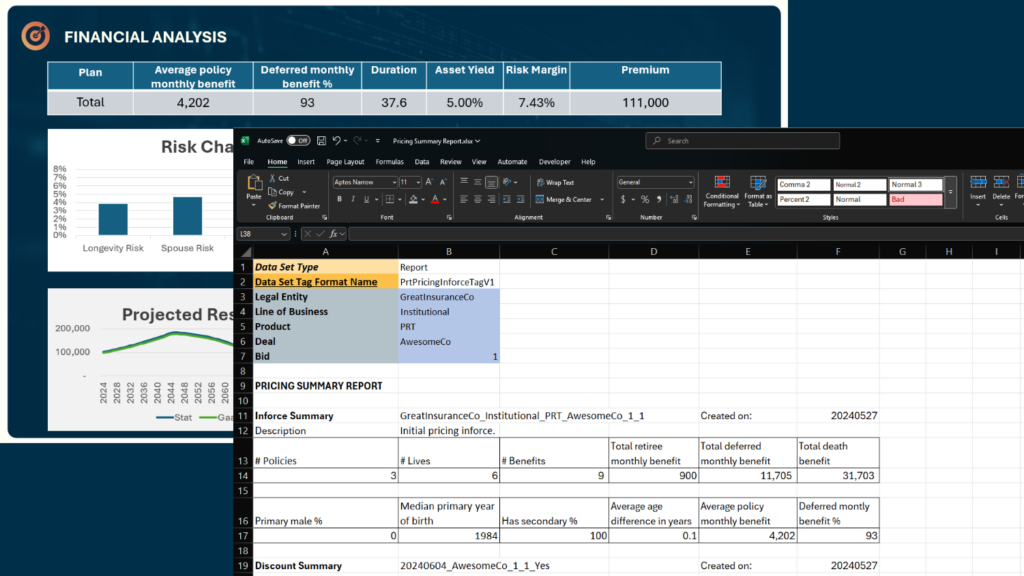Apply the Comma 2 cell style

coord(803,184)
